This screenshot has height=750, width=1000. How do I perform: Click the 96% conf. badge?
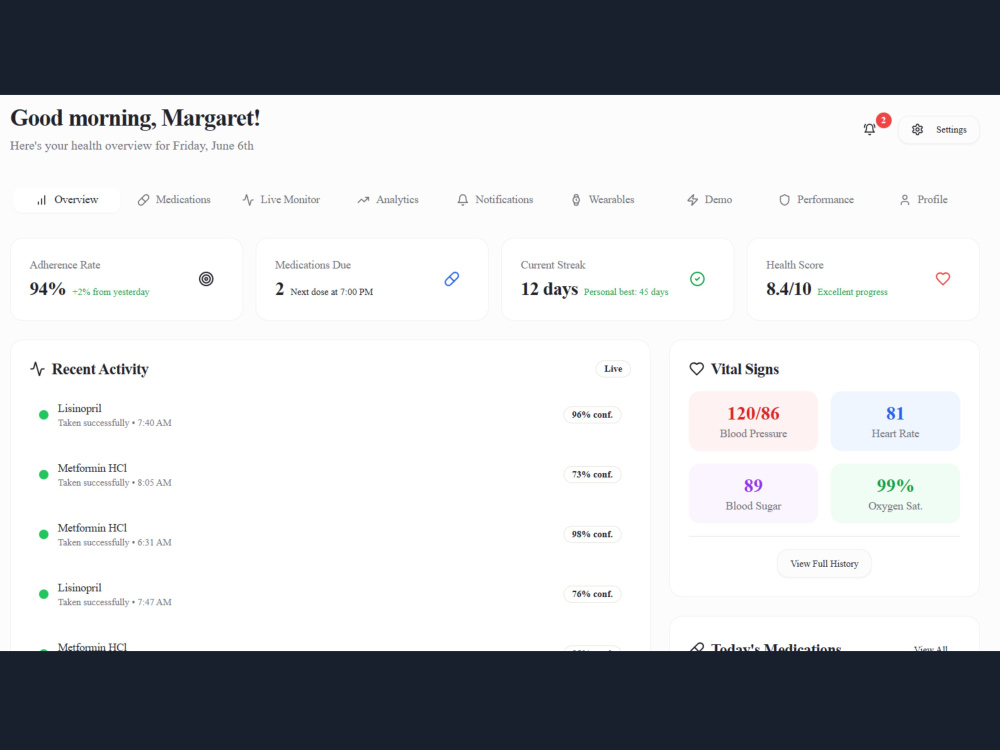pyautogui.click(x=592, y=415)
